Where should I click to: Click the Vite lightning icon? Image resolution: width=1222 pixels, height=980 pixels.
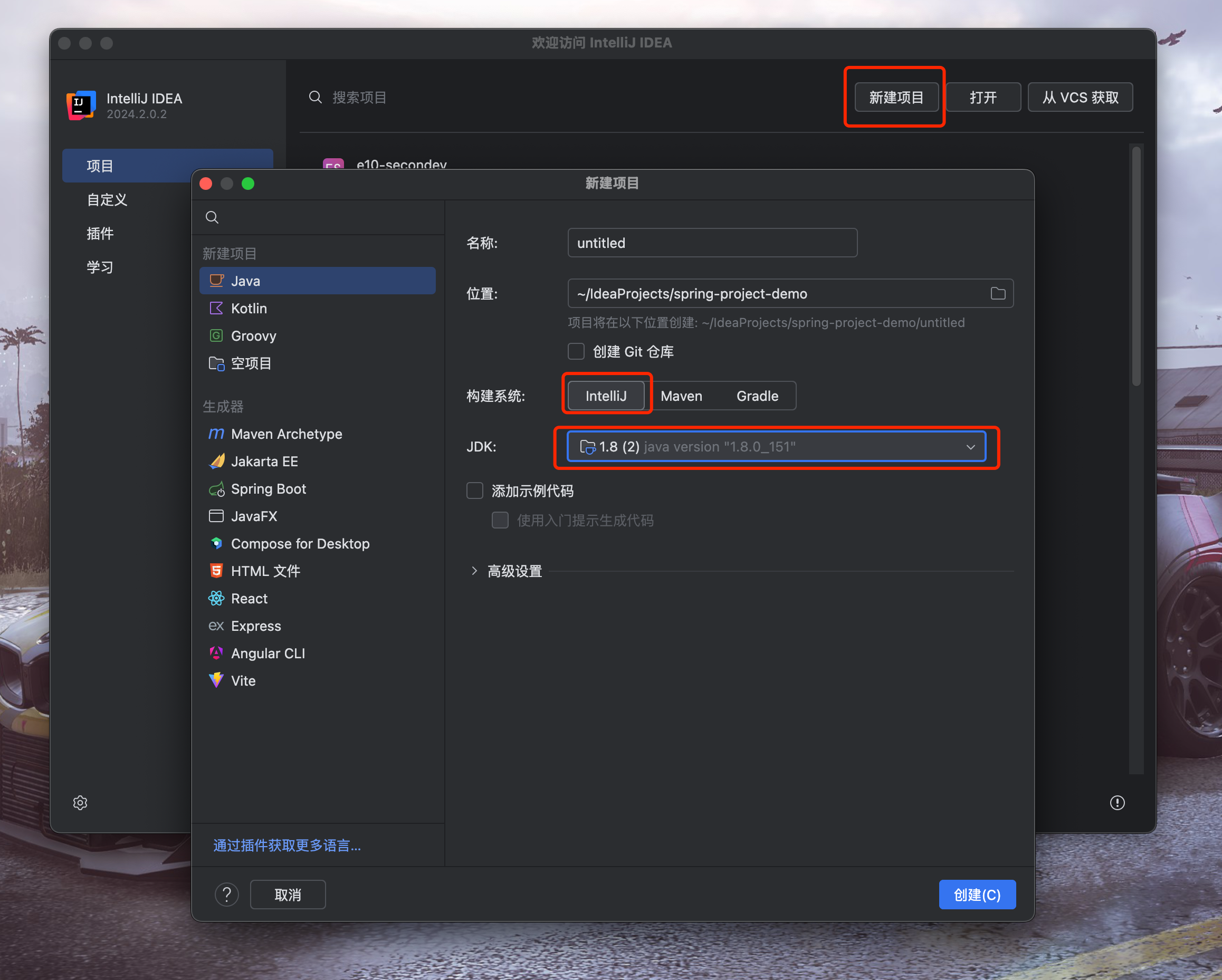pyautogui.click(x=216, y=680)
